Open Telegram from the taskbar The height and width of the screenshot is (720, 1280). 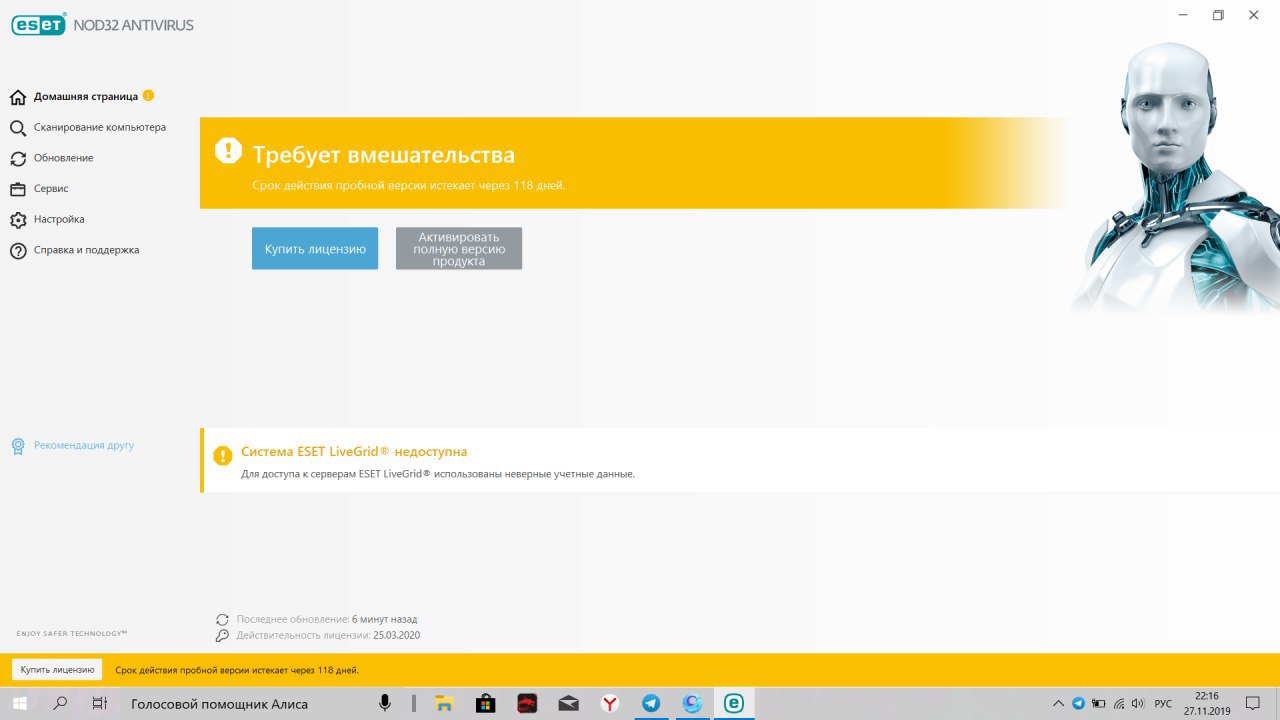coord(650,704)
